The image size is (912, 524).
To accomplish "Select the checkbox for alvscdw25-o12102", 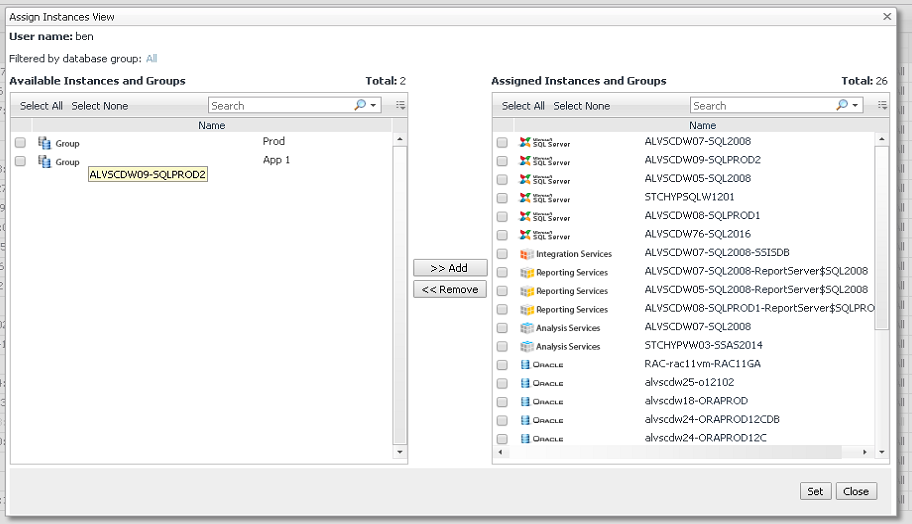I will 502,383.
